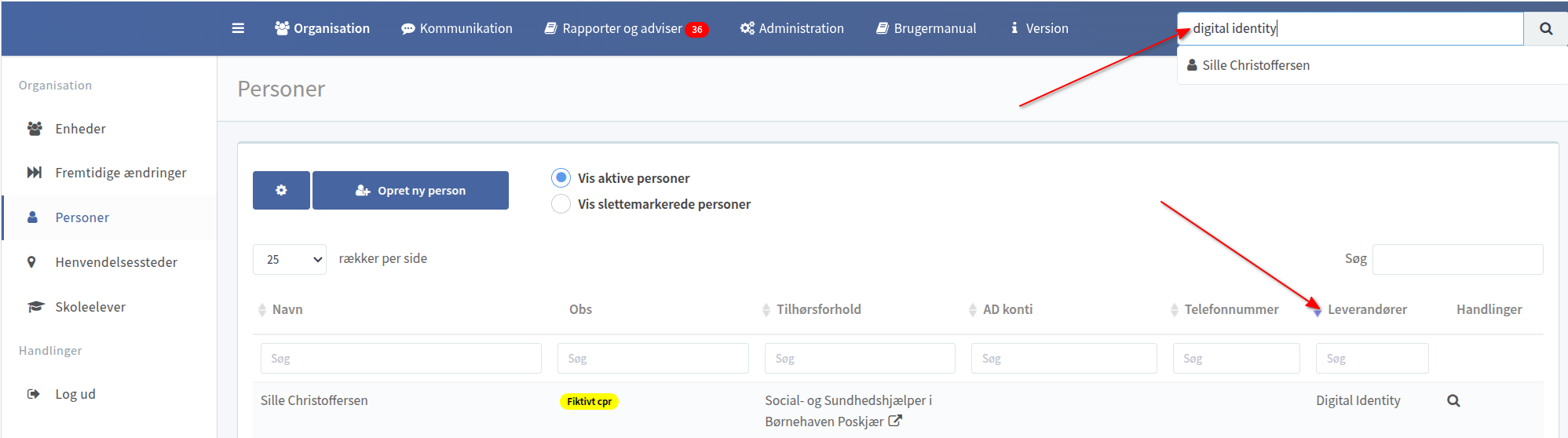The width and height of the screenshot is (1568, 438).
Task: Pick Sille Christoffersen from search suggestions
Action: click(1255, 65)
